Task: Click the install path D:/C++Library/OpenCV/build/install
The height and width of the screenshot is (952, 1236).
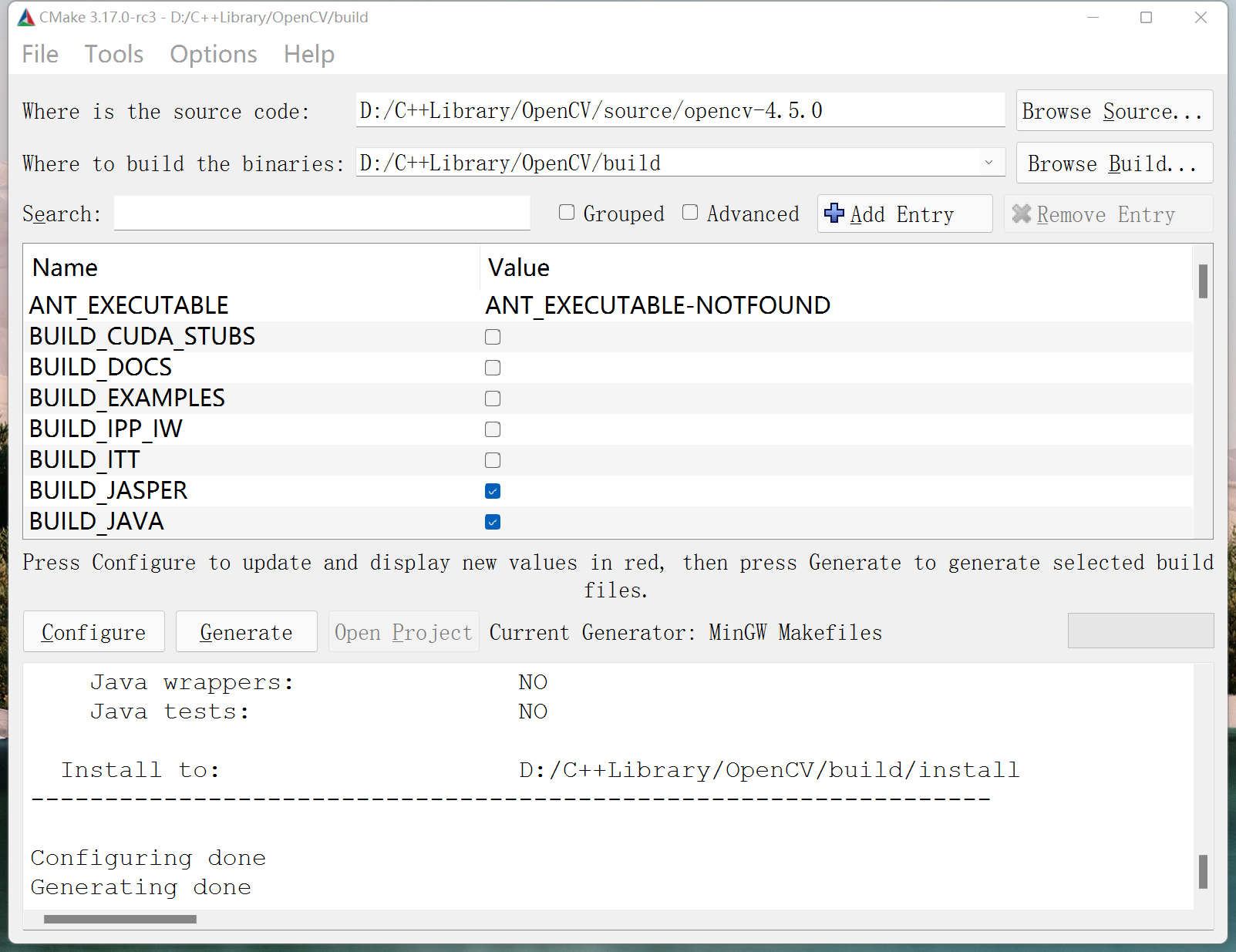Action: coord(770,770)
